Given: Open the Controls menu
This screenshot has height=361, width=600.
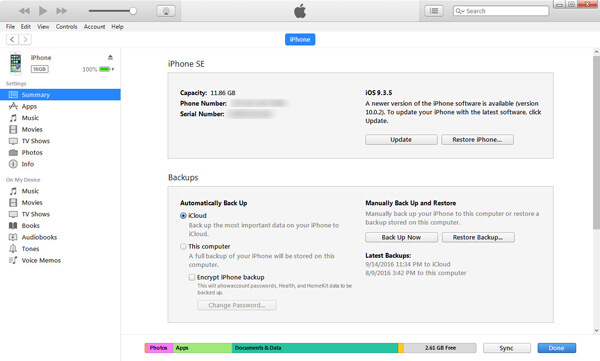Looking at the screenshot, I should point(66,26).
